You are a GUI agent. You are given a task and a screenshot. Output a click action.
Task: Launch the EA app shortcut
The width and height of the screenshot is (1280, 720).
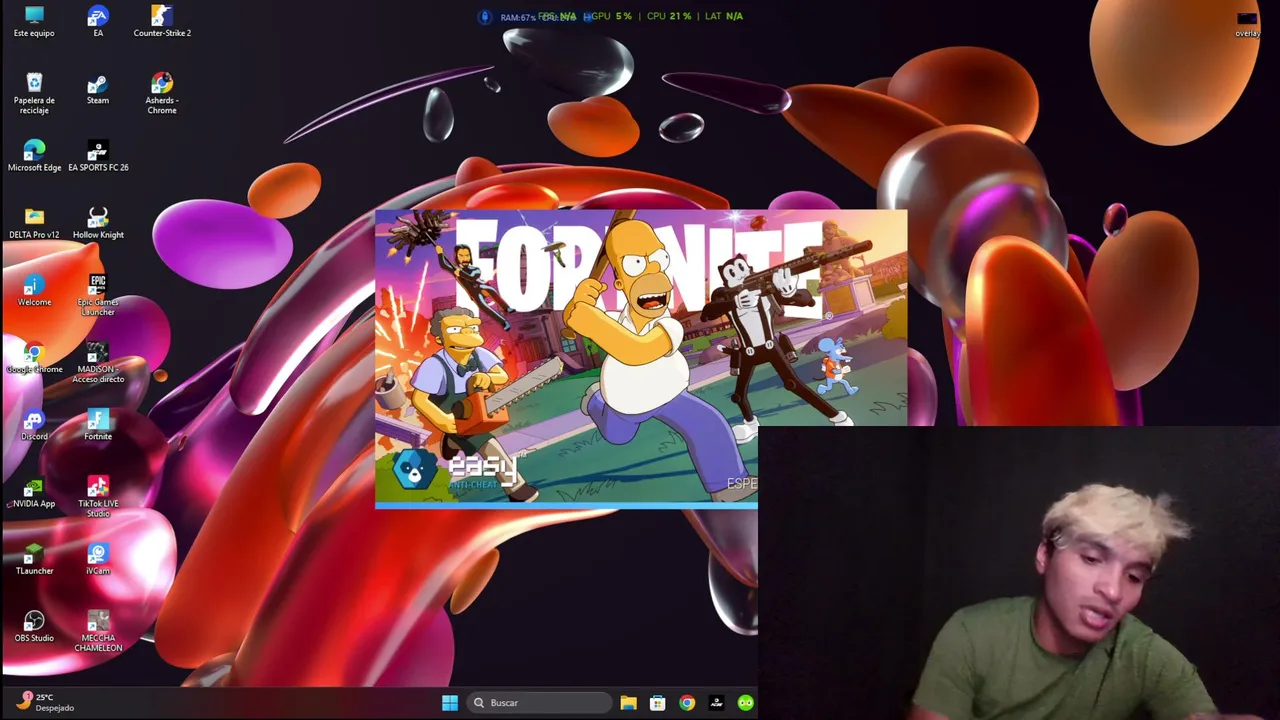coord(98,21)
